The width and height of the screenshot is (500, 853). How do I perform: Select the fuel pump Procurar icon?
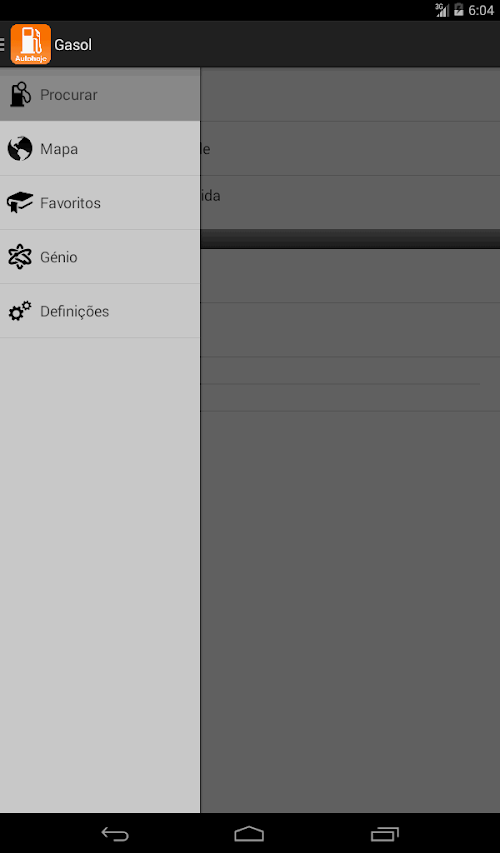[20, 94]
